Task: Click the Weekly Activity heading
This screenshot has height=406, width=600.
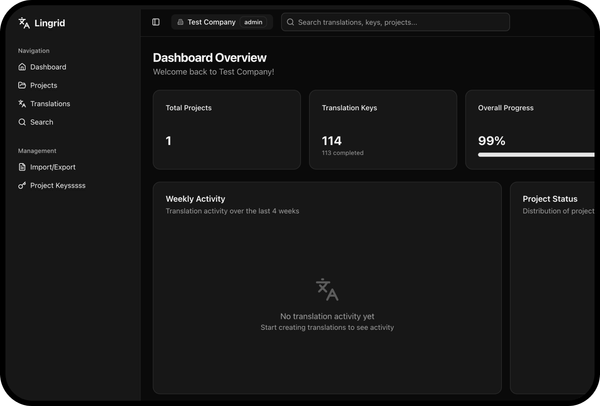Action: point(195,199)
